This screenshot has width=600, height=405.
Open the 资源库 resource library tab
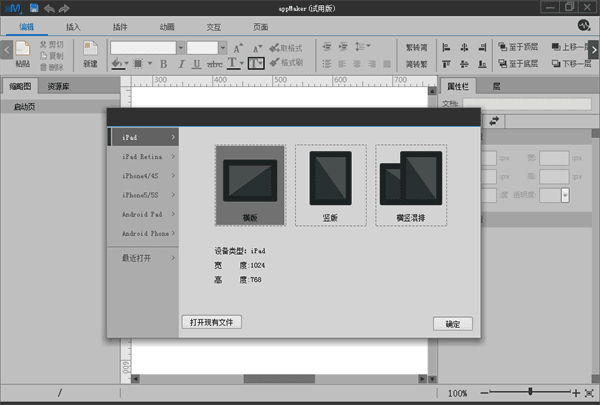pyautogui.click(x=59, y=87)
